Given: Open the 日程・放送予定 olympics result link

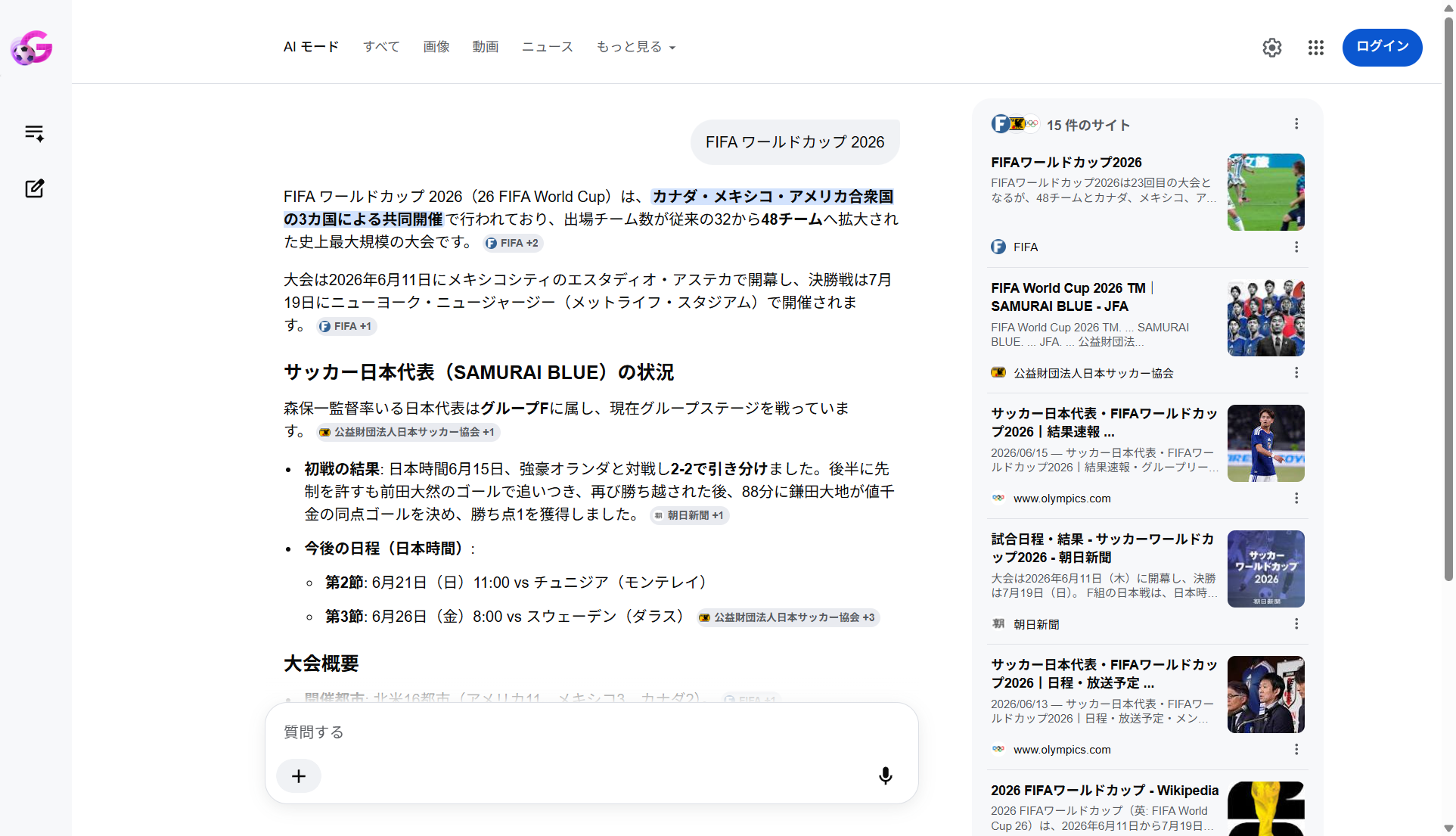Looking at the screenshot, I should click(1104, 674).
